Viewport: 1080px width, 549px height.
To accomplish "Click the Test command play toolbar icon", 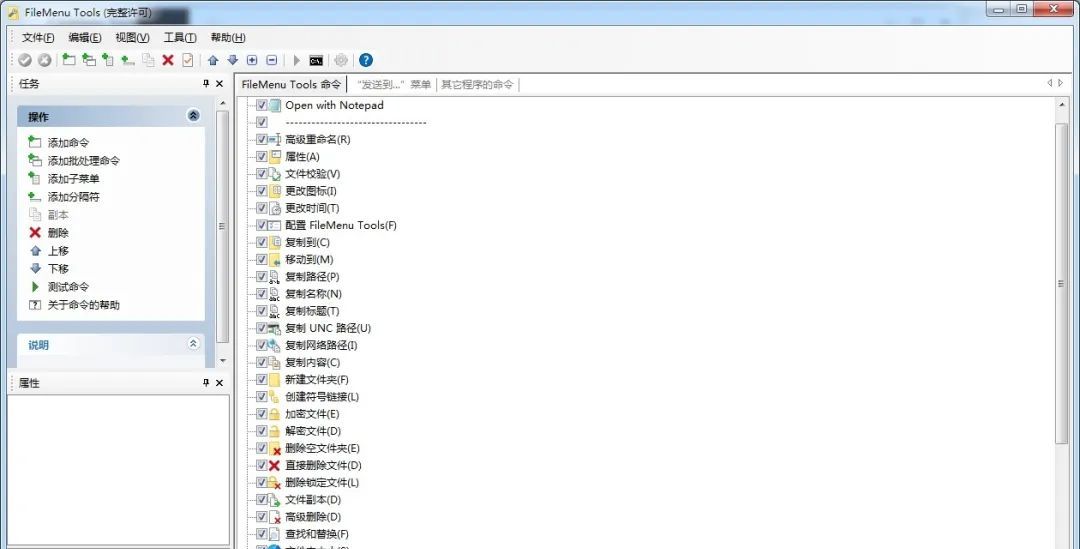I will tap(297, 61).
